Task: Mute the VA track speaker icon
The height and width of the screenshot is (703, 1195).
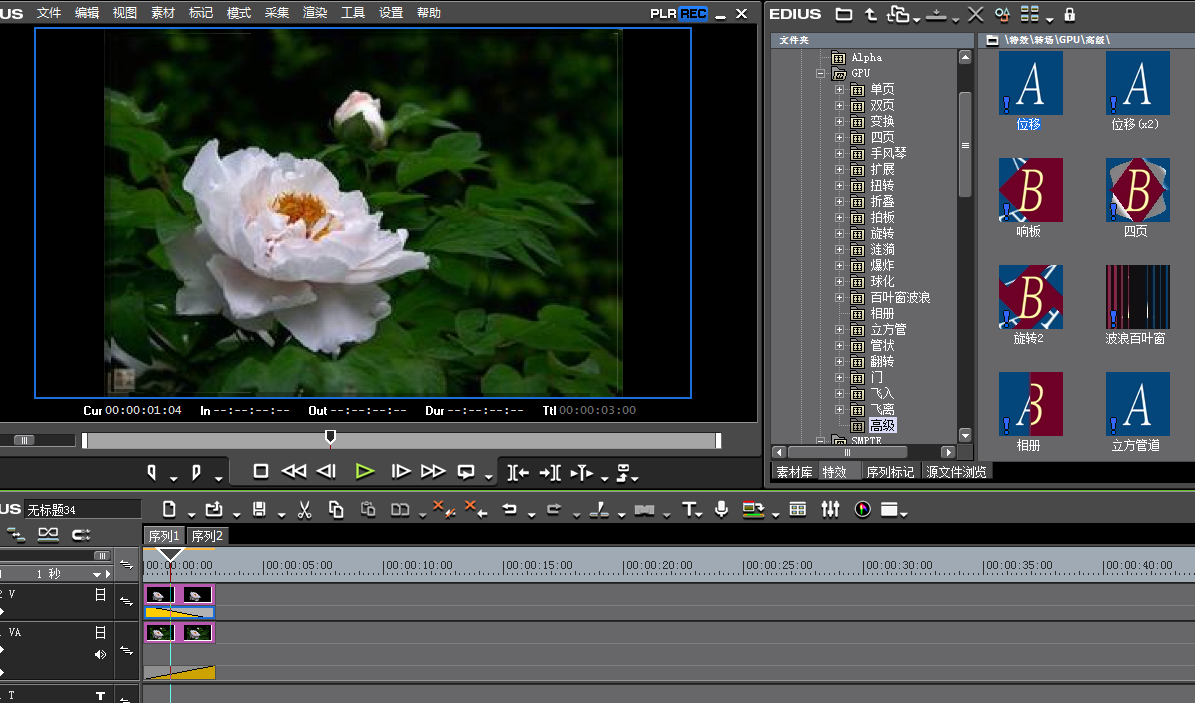Action: 100,655
